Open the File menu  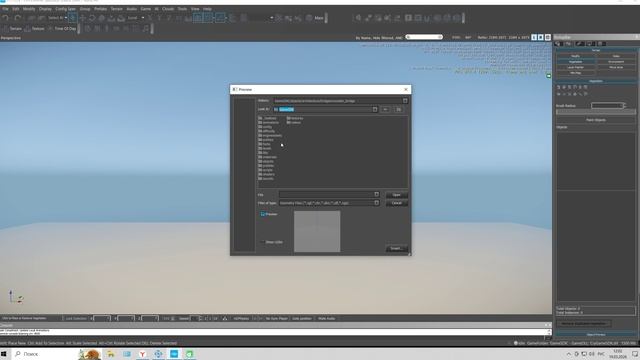pyautogui.click(x=5, y=9)
